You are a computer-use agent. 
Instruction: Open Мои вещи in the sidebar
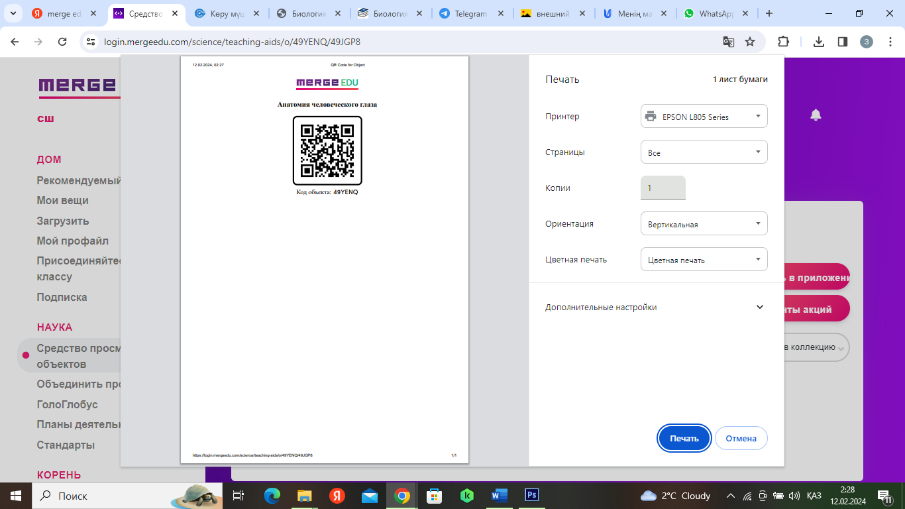[x=62, y=200]
